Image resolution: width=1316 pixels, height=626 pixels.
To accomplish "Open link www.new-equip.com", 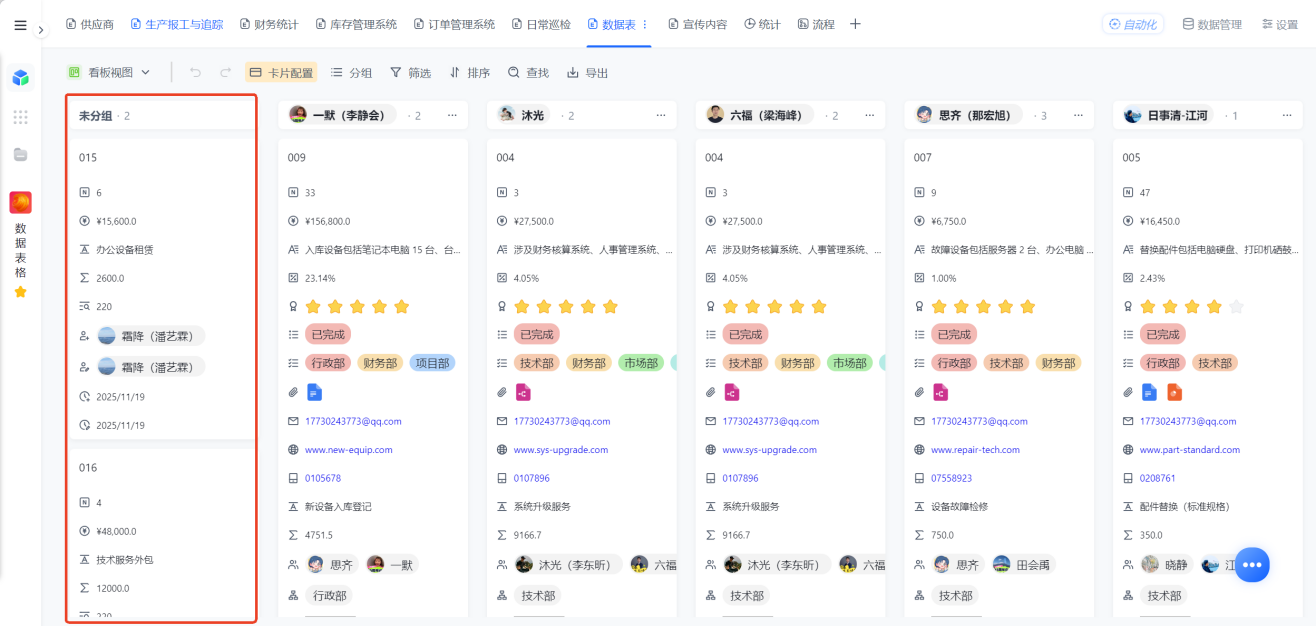I will point(349,450).
